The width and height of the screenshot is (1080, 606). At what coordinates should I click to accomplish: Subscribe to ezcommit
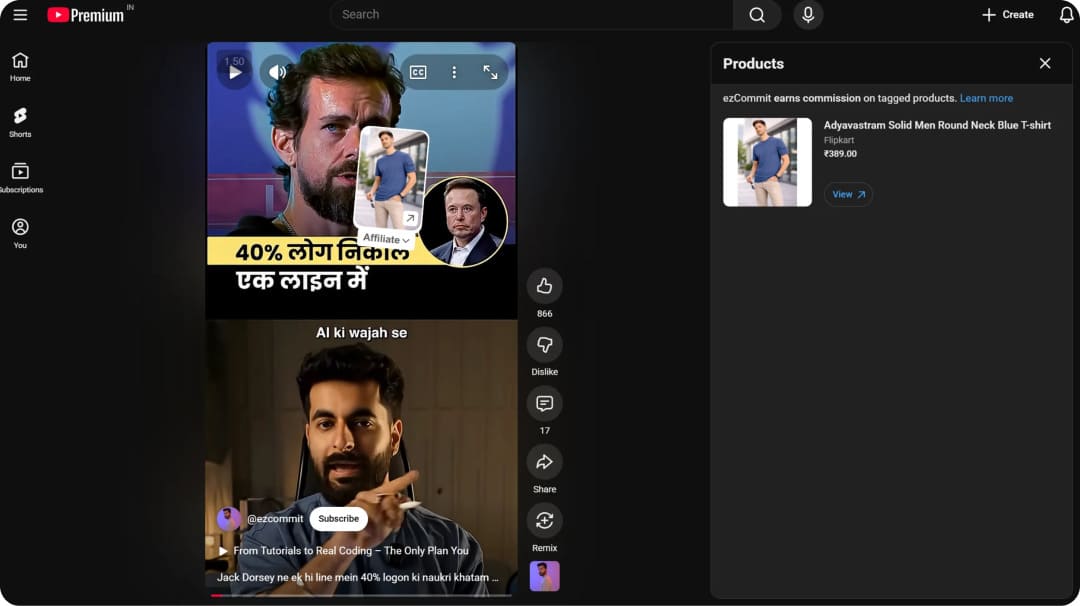(x=338, y=519)
